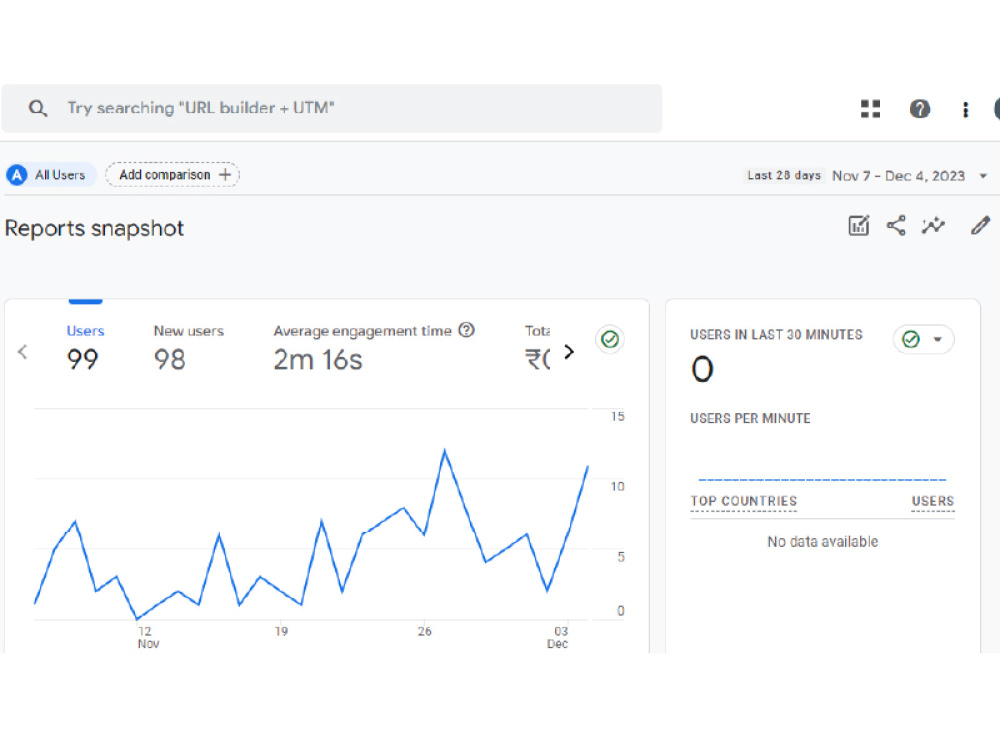
Task: Select the Users metric tab
Action: coord(85,348)
